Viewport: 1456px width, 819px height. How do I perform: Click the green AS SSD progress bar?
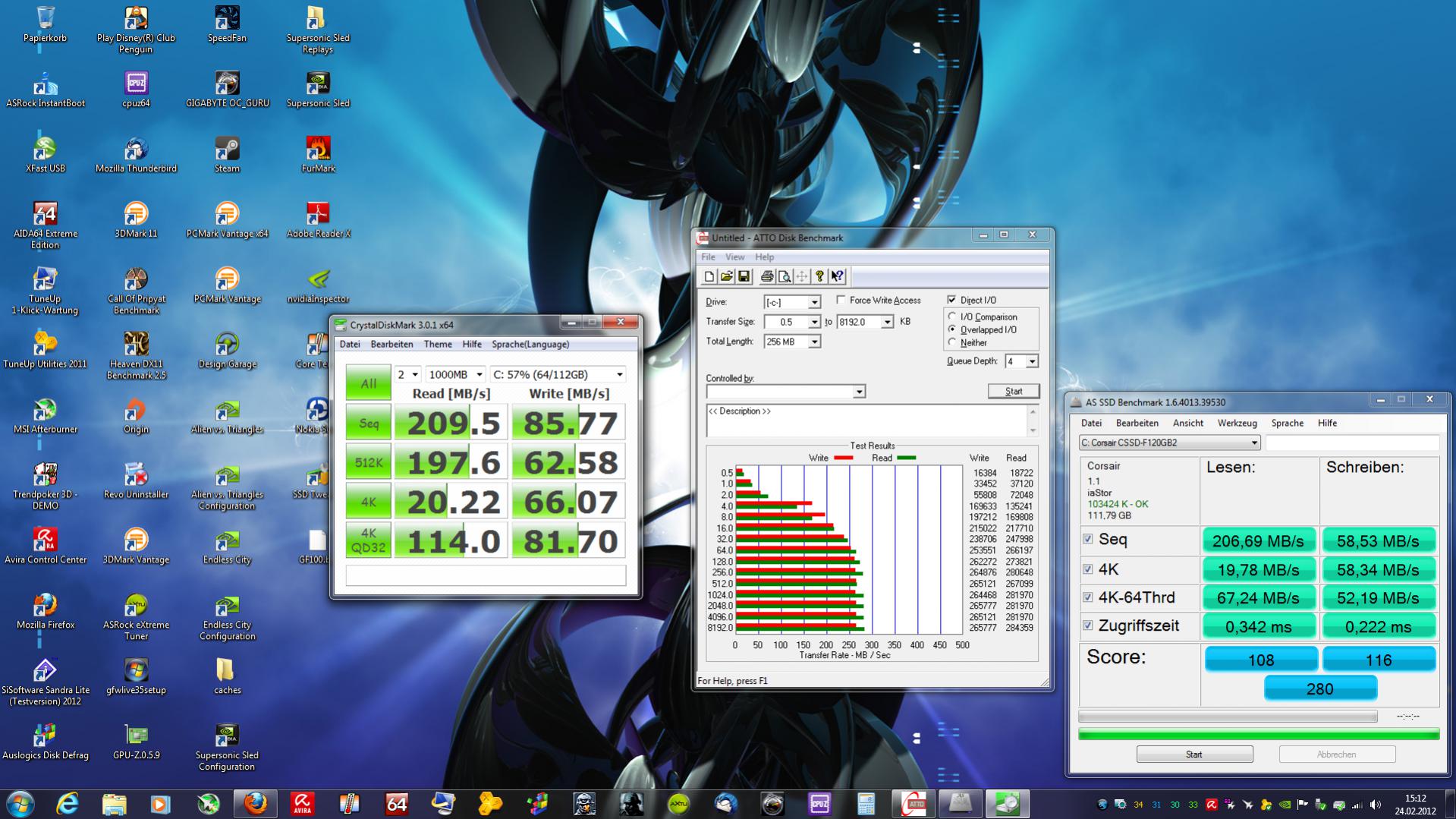tap(1259, 734)
